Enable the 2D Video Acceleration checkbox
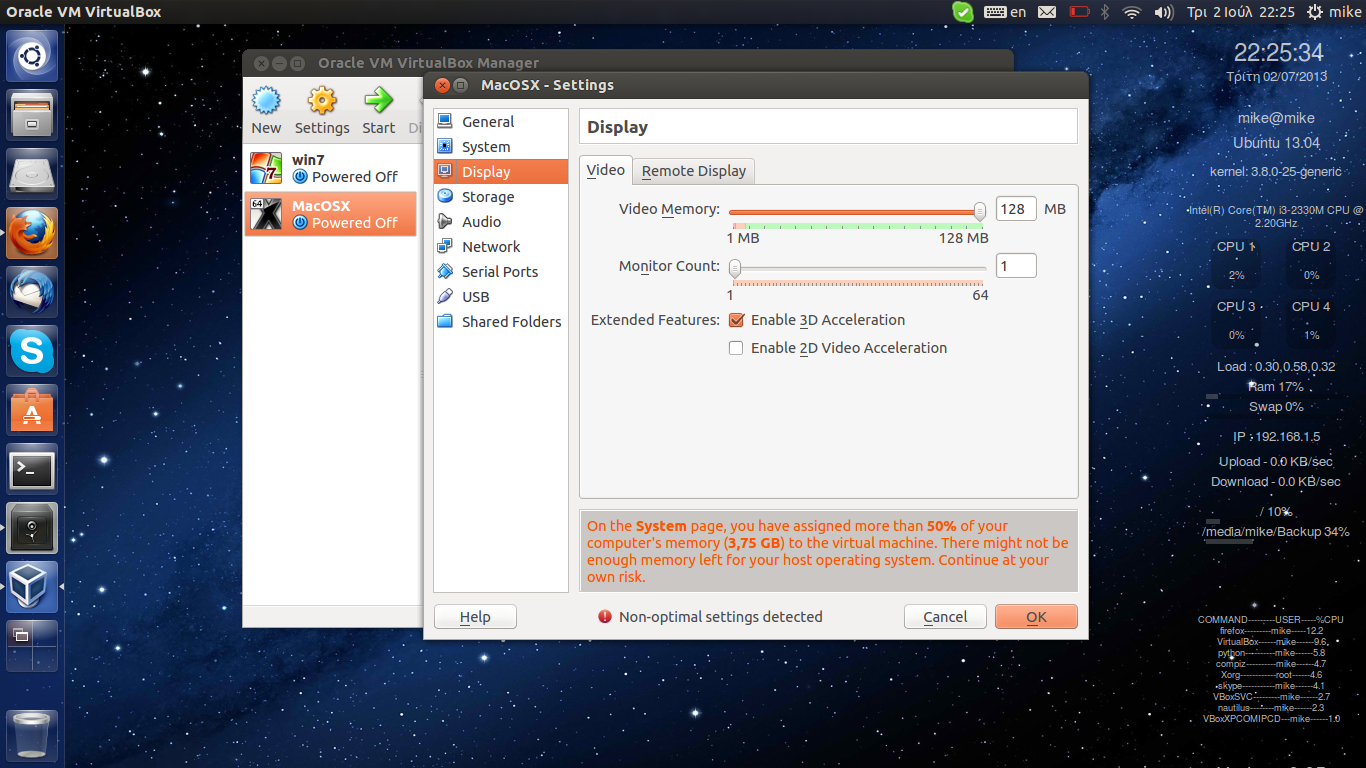1366x768 pixels. coord(737,349)
